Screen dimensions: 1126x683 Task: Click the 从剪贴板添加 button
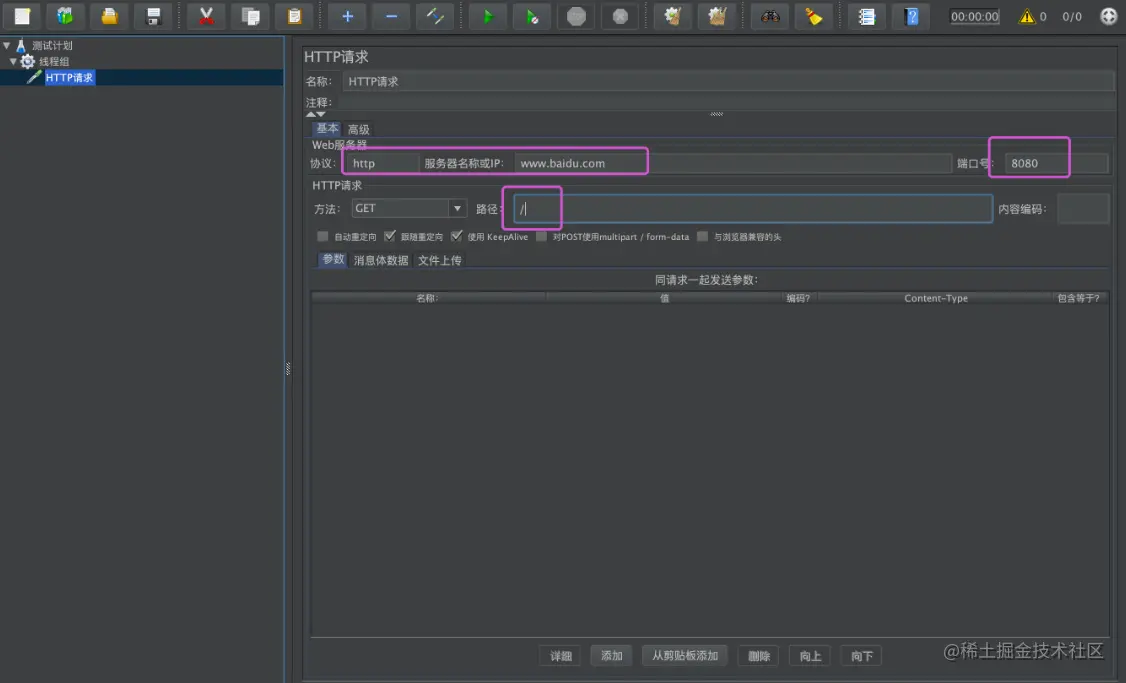(x=684, y=656)
